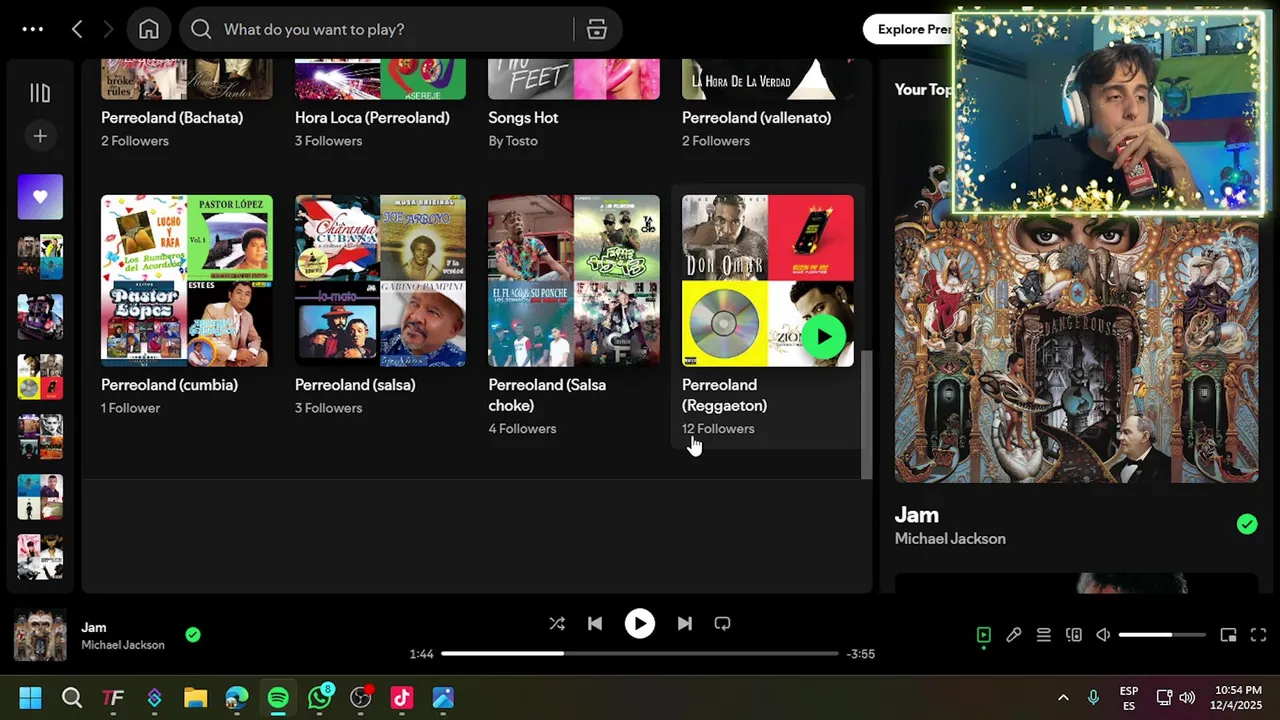Enter full screen mode icon
This screenshot has width=1280, height=720.
coord(1258,635)
